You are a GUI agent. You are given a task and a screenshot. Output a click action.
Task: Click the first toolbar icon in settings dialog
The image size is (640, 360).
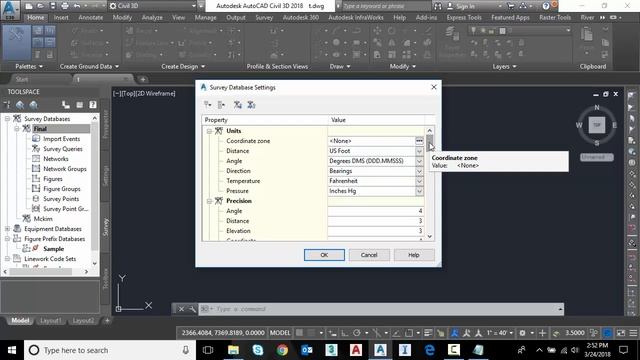pos(208,105)
